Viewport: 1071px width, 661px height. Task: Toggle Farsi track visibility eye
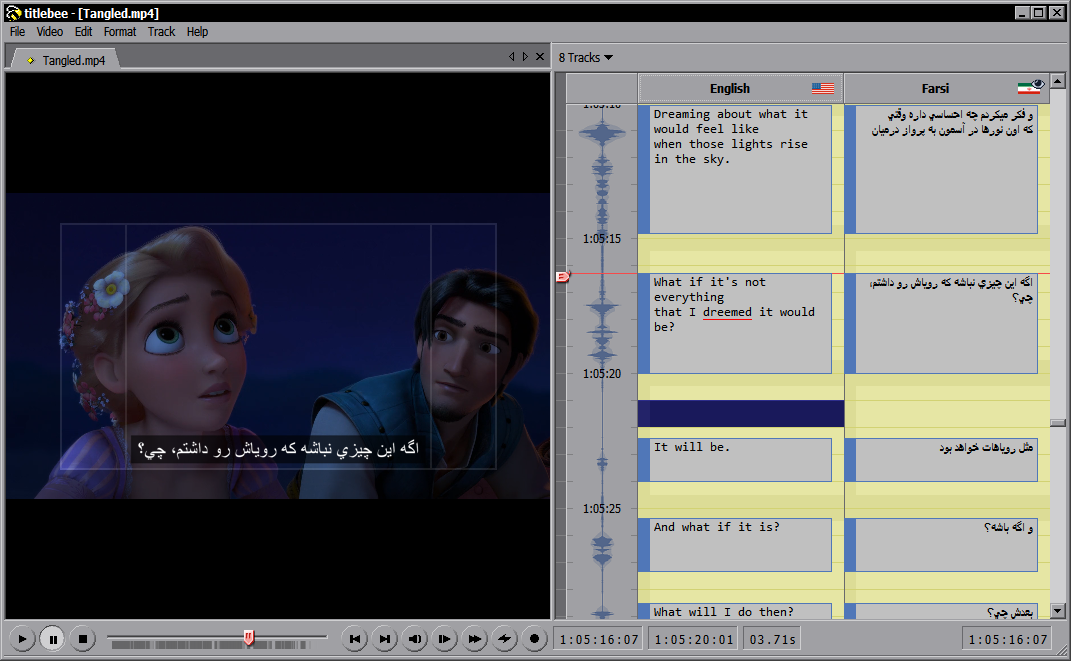(x=1038, y=84)
